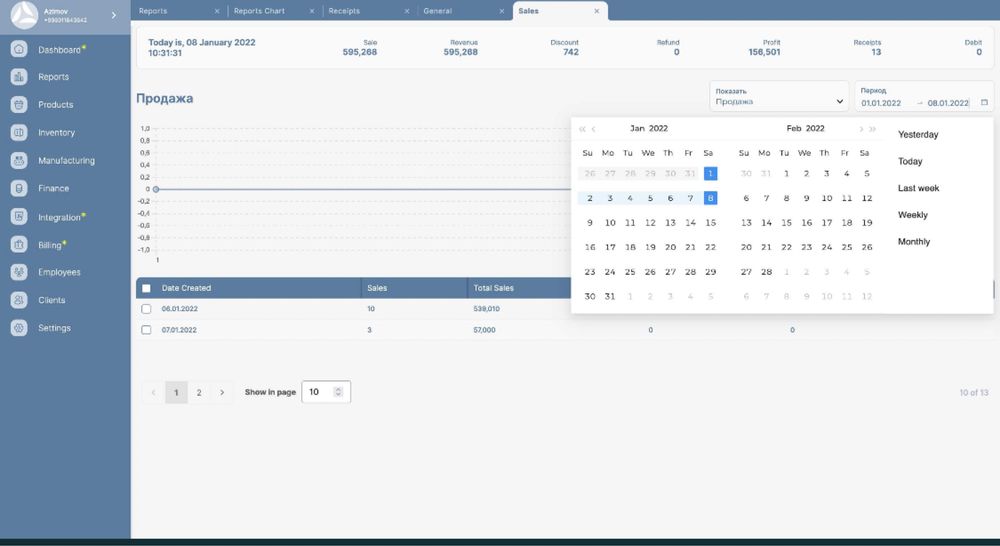Go to page 2
The width and height of the screenshot is (1000, 546).
(x=199, y=392)
